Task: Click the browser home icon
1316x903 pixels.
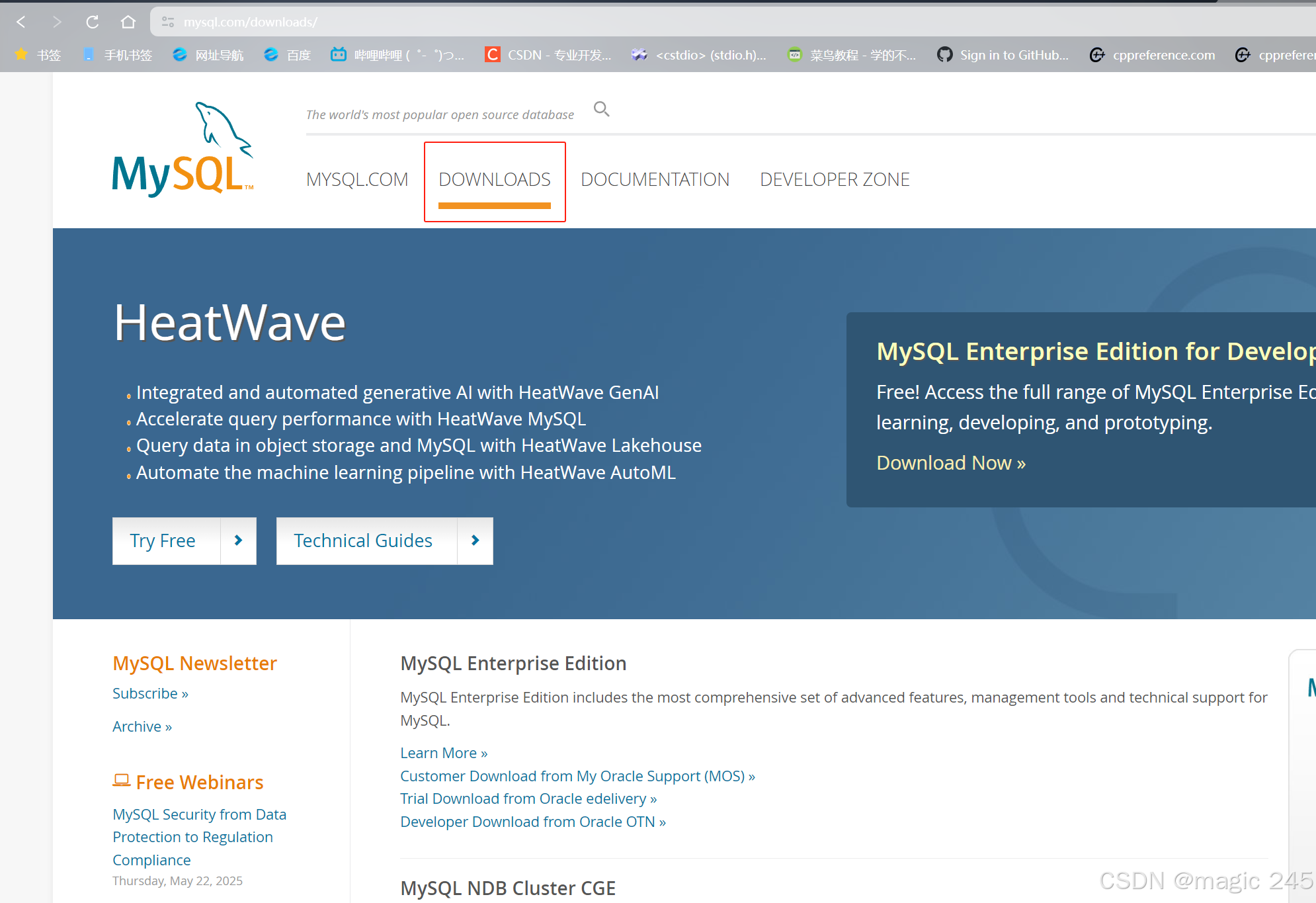Action: (x=128, y=22)
